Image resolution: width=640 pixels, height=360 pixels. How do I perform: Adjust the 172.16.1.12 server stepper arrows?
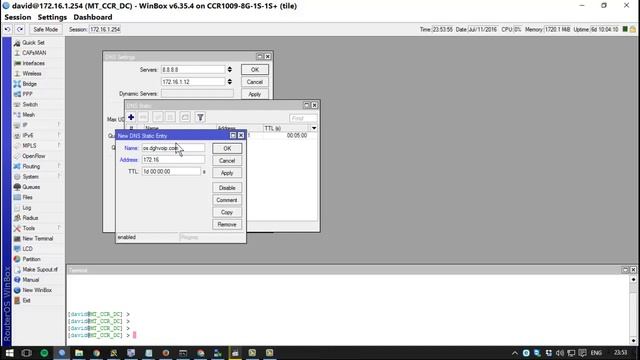230,82
